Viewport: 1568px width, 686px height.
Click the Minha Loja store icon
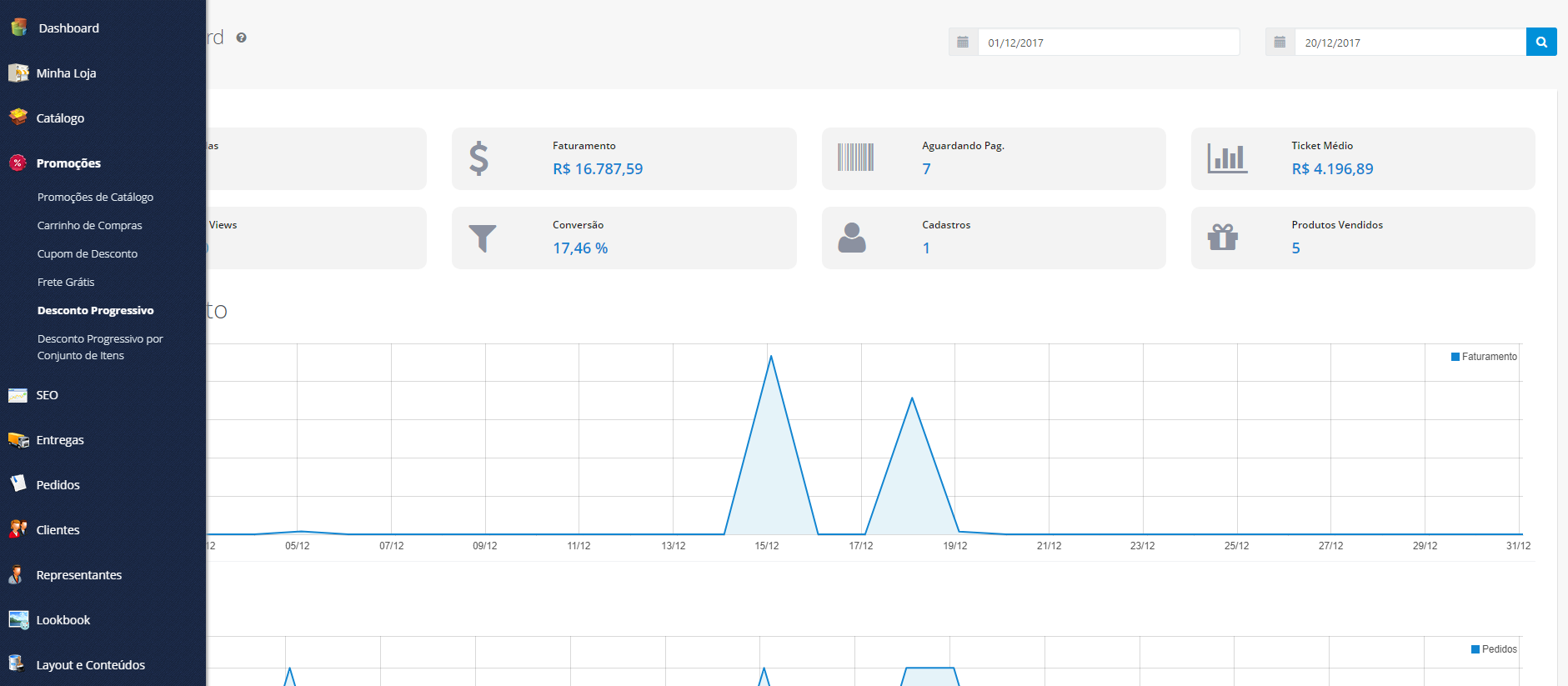coord(18,73)
